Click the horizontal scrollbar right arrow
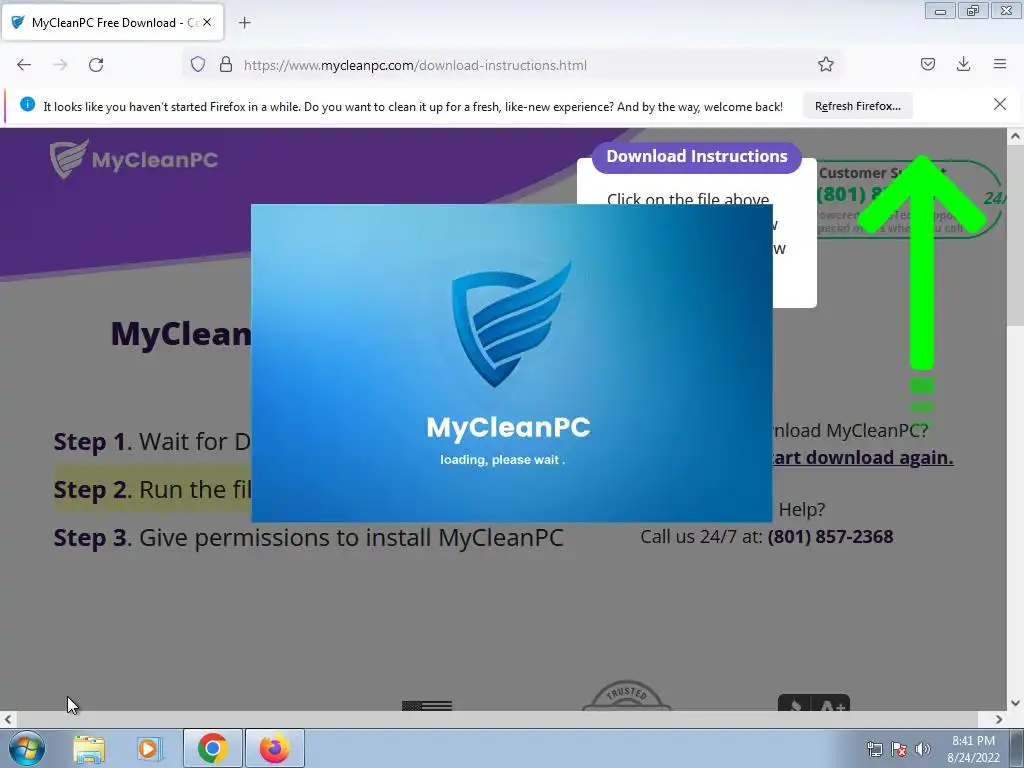The width and height of the screenshot is (1024, 768). [999, 719]
